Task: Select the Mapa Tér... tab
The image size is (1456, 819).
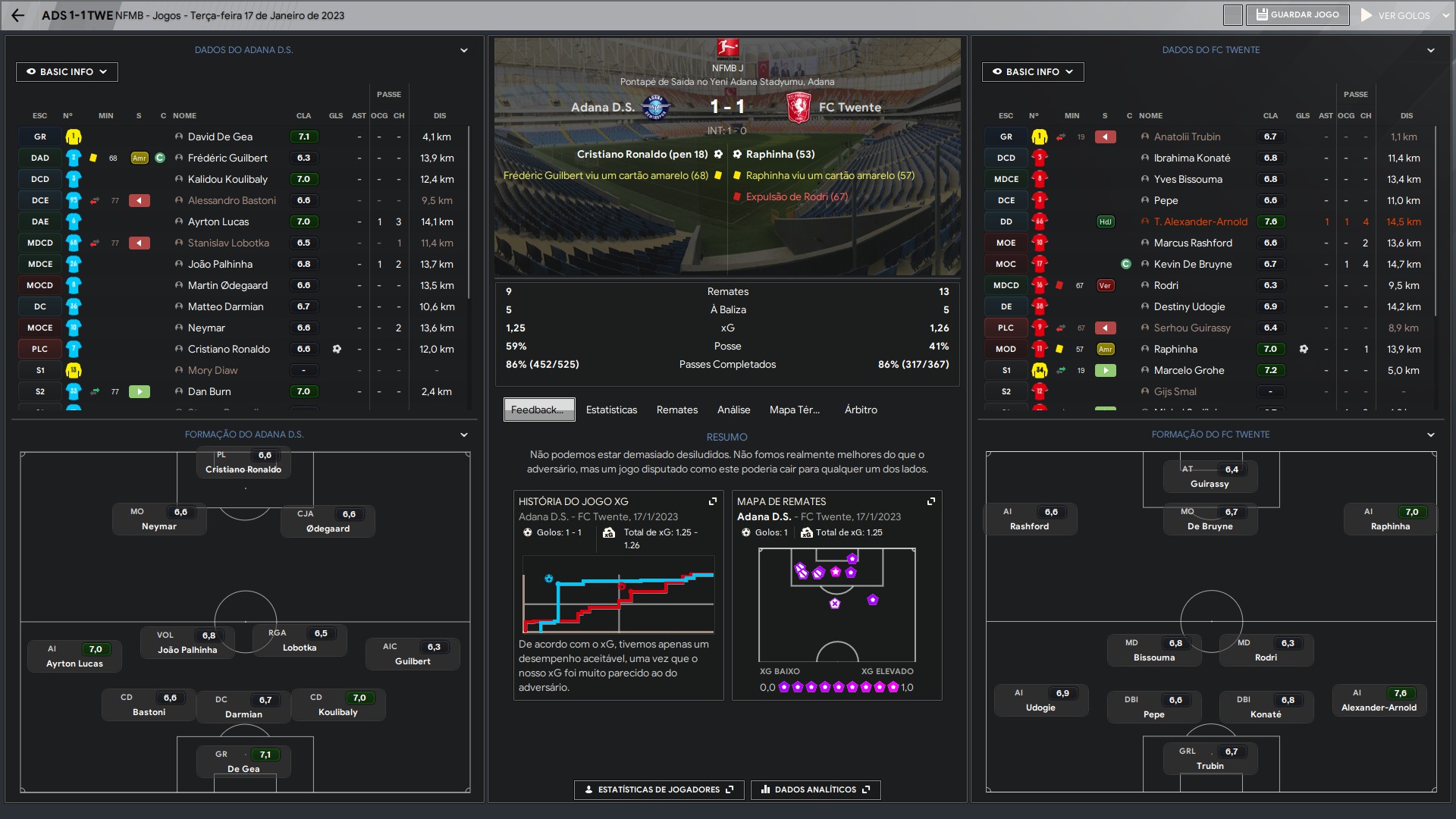Action: pos(795,409)
